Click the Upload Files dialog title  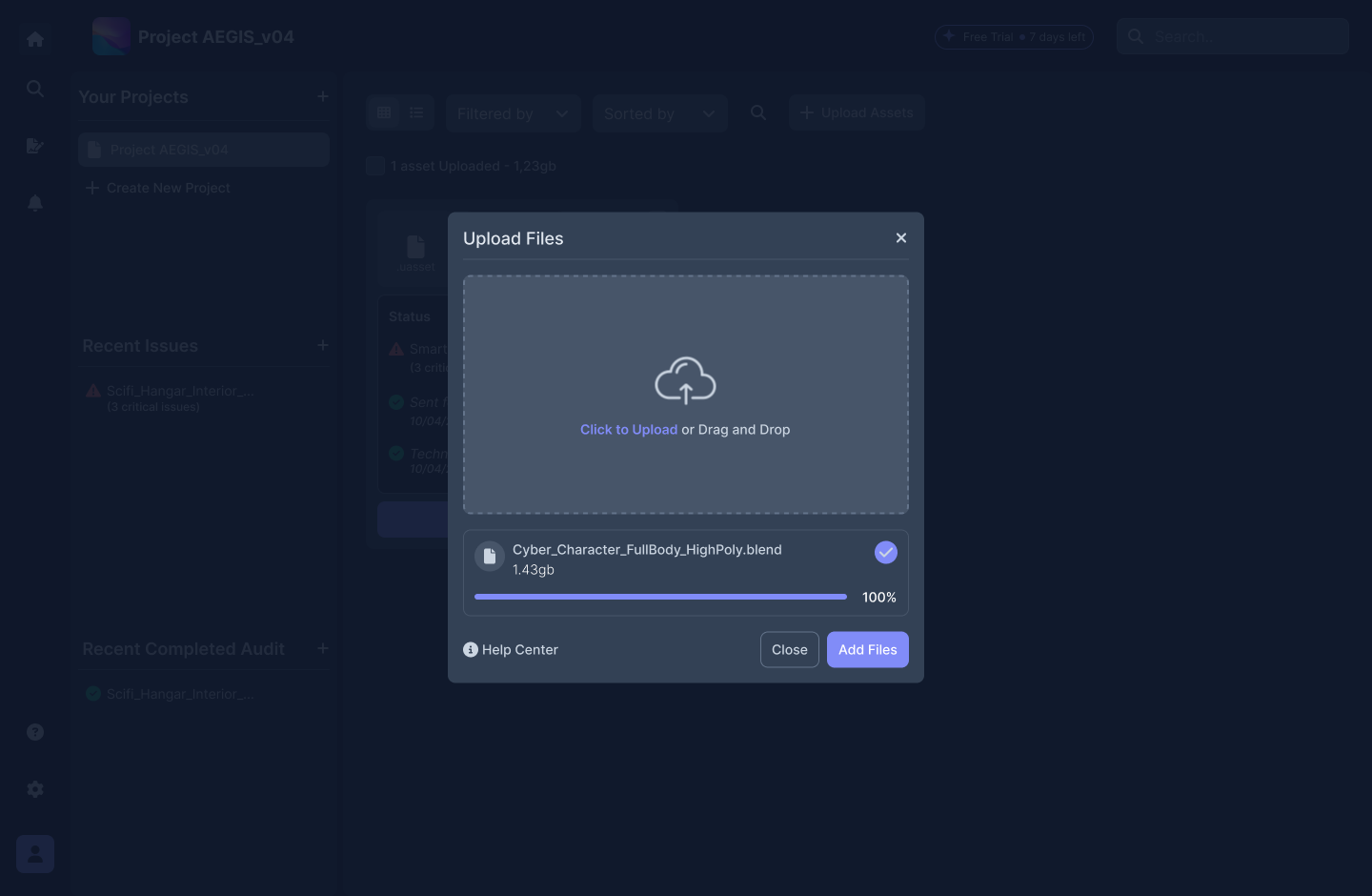click(x=514, y=238)
